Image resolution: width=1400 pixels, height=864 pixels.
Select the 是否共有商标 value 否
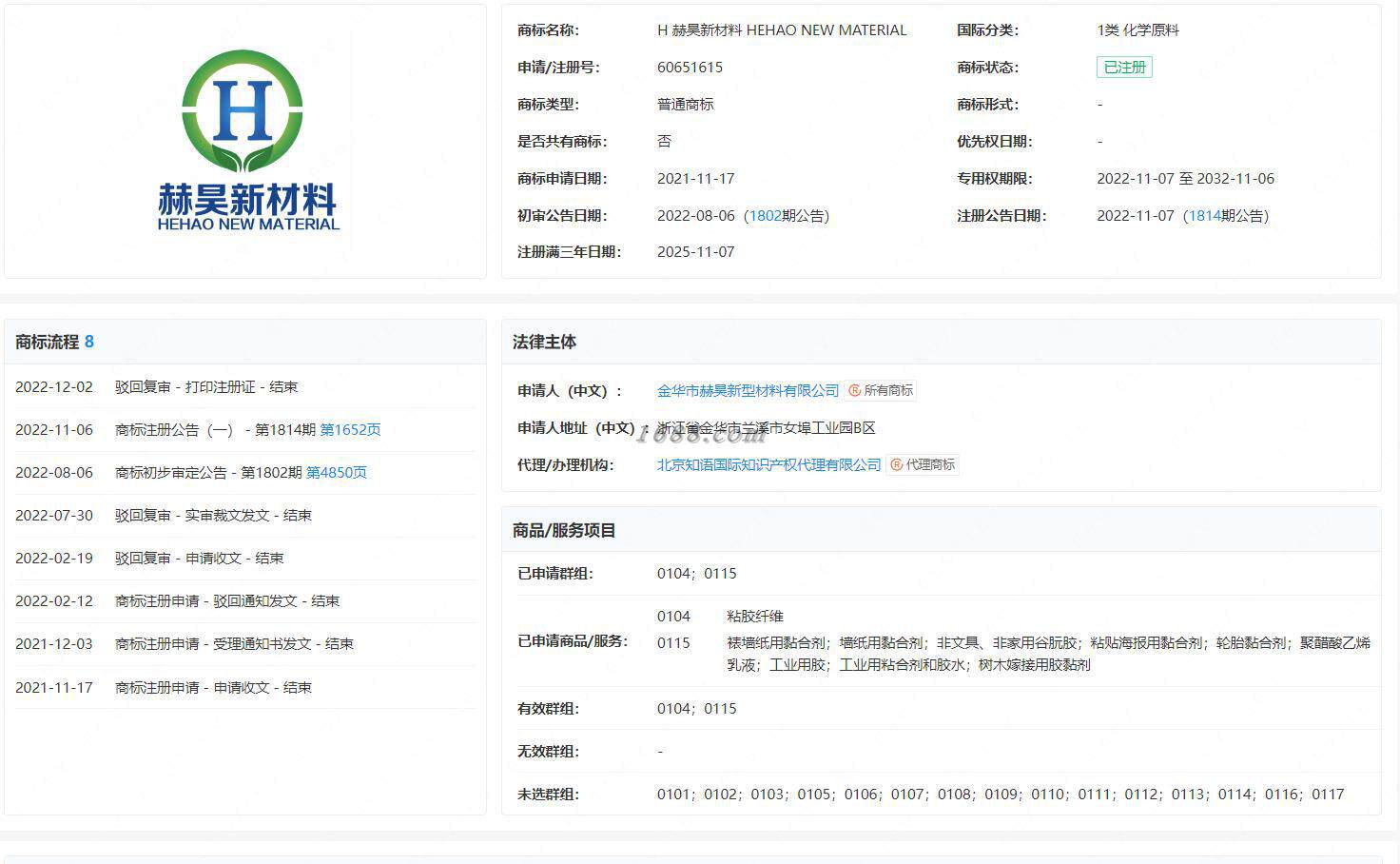664,142
